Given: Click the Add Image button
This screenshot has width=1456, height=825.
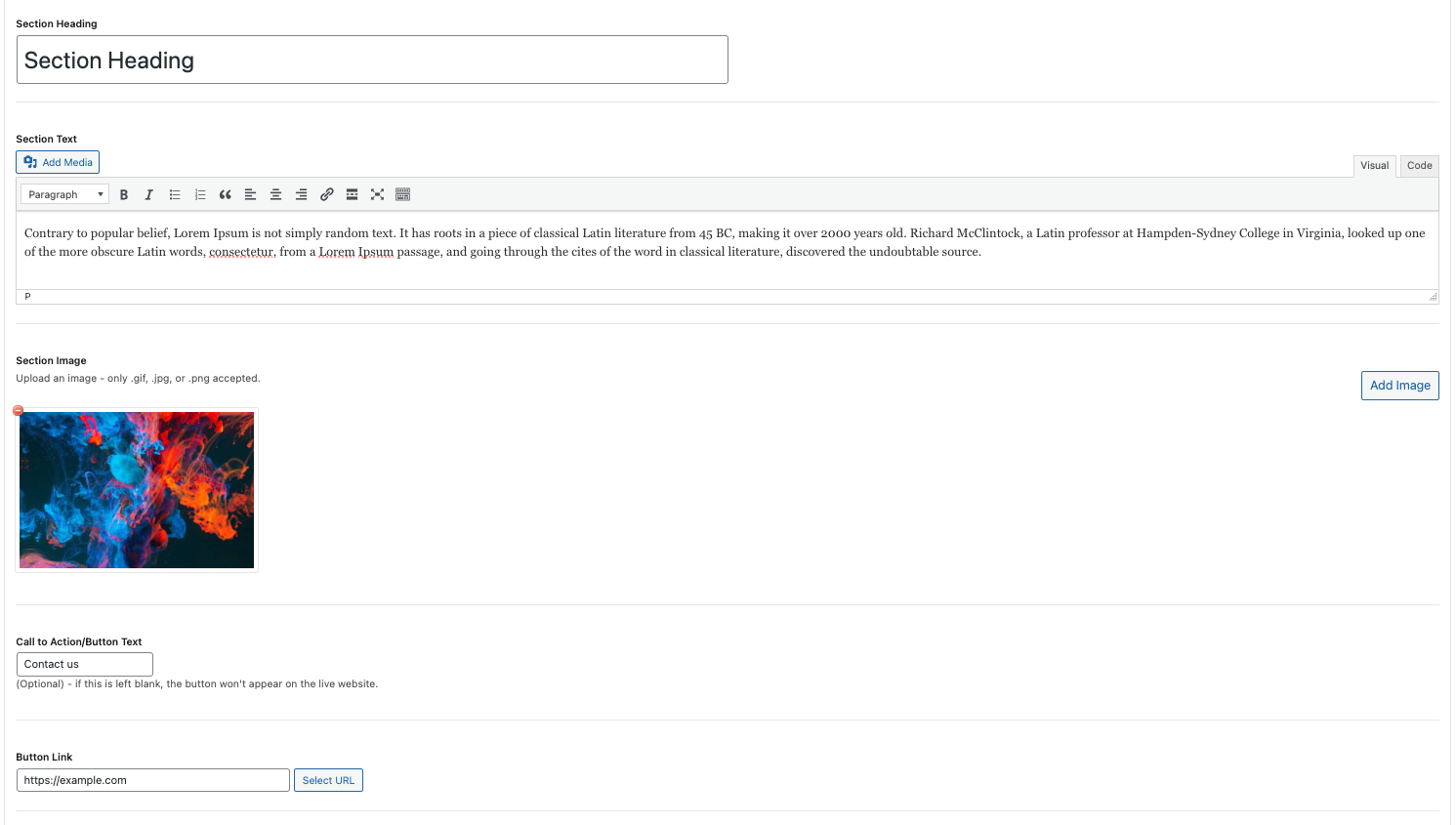Looking at the screenshot, I should tap(1399, 386).
